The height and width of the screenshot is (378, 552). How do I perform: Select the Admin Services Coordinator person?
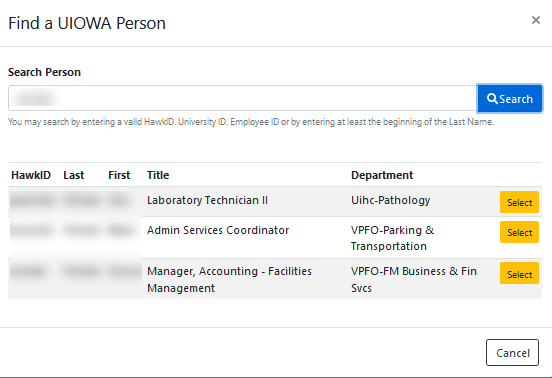(519, 232)
